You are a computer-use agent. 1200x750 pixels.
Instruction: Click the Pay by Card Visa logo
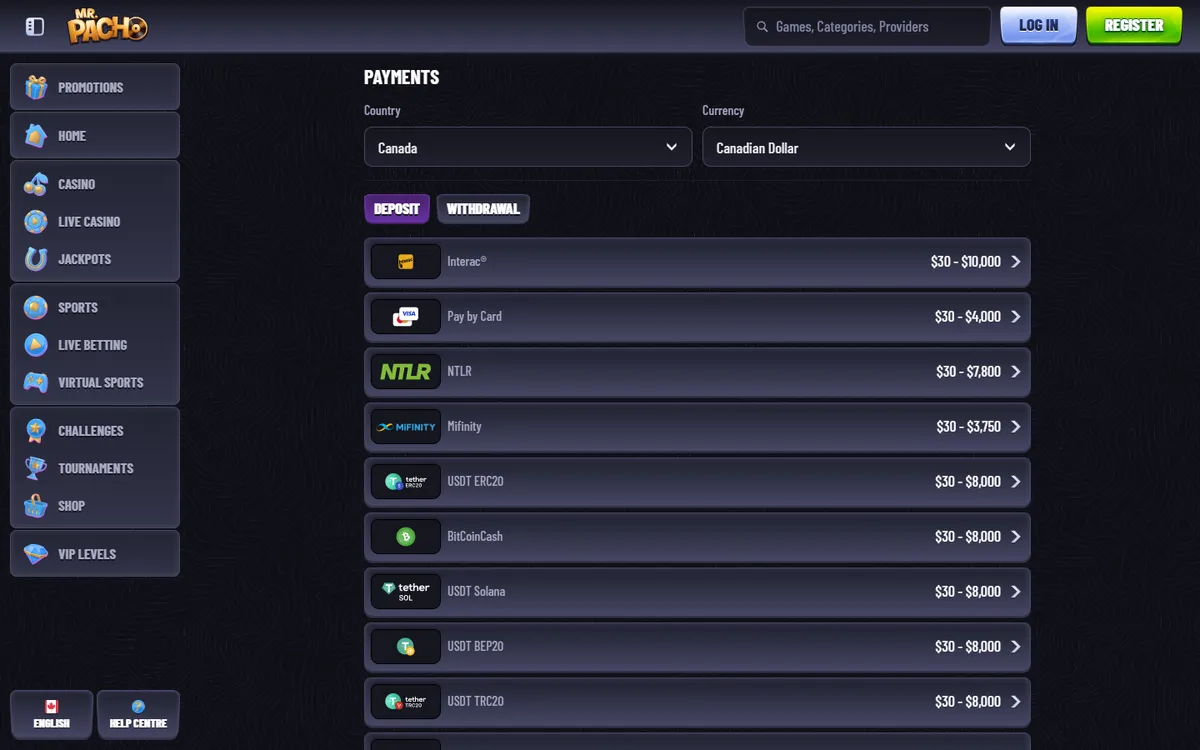click(x=406, y=316)
